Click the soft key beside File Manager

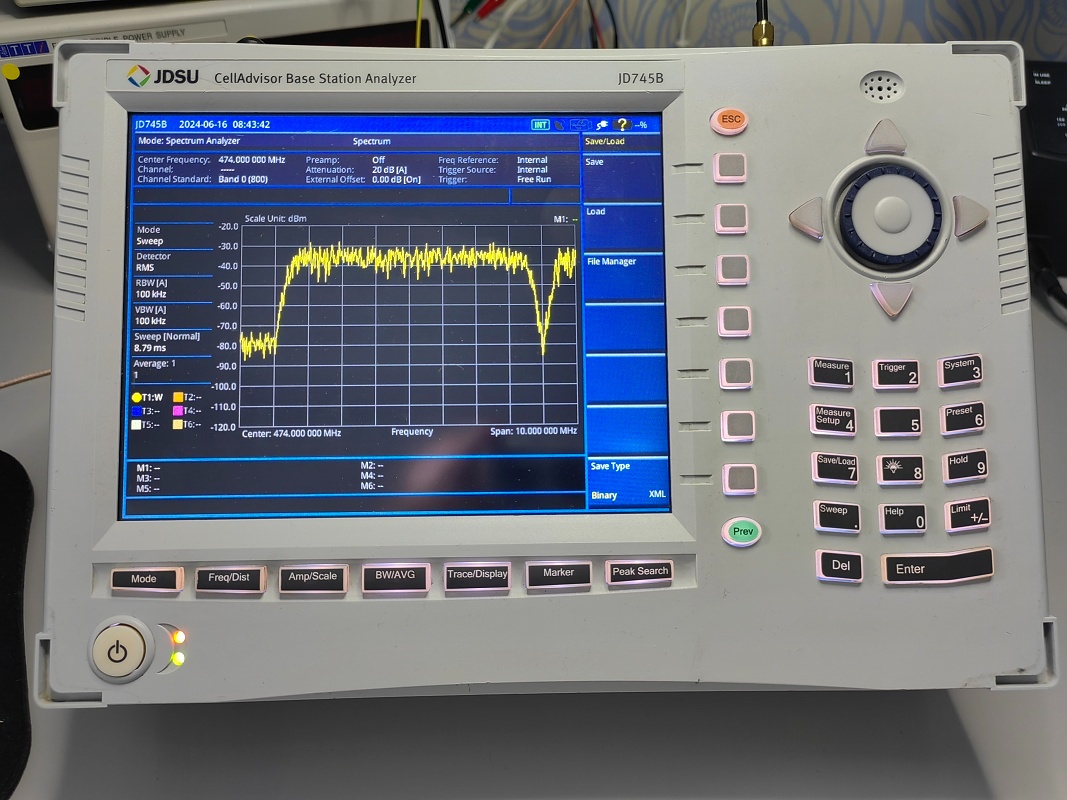[x=734, y=269]
